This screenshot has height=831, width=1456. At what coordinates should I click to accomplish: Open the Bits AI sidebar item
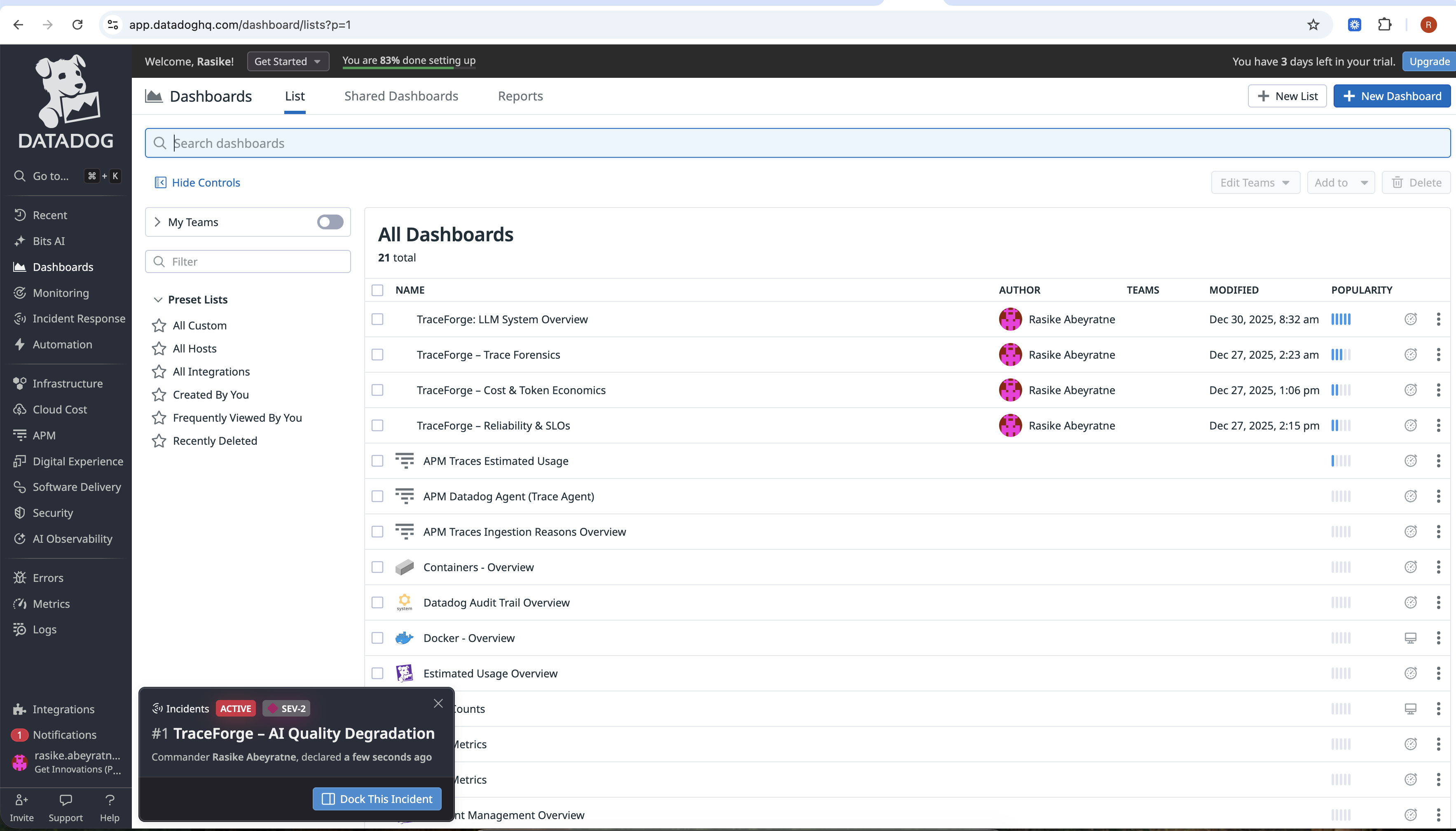tap(49, 241)
